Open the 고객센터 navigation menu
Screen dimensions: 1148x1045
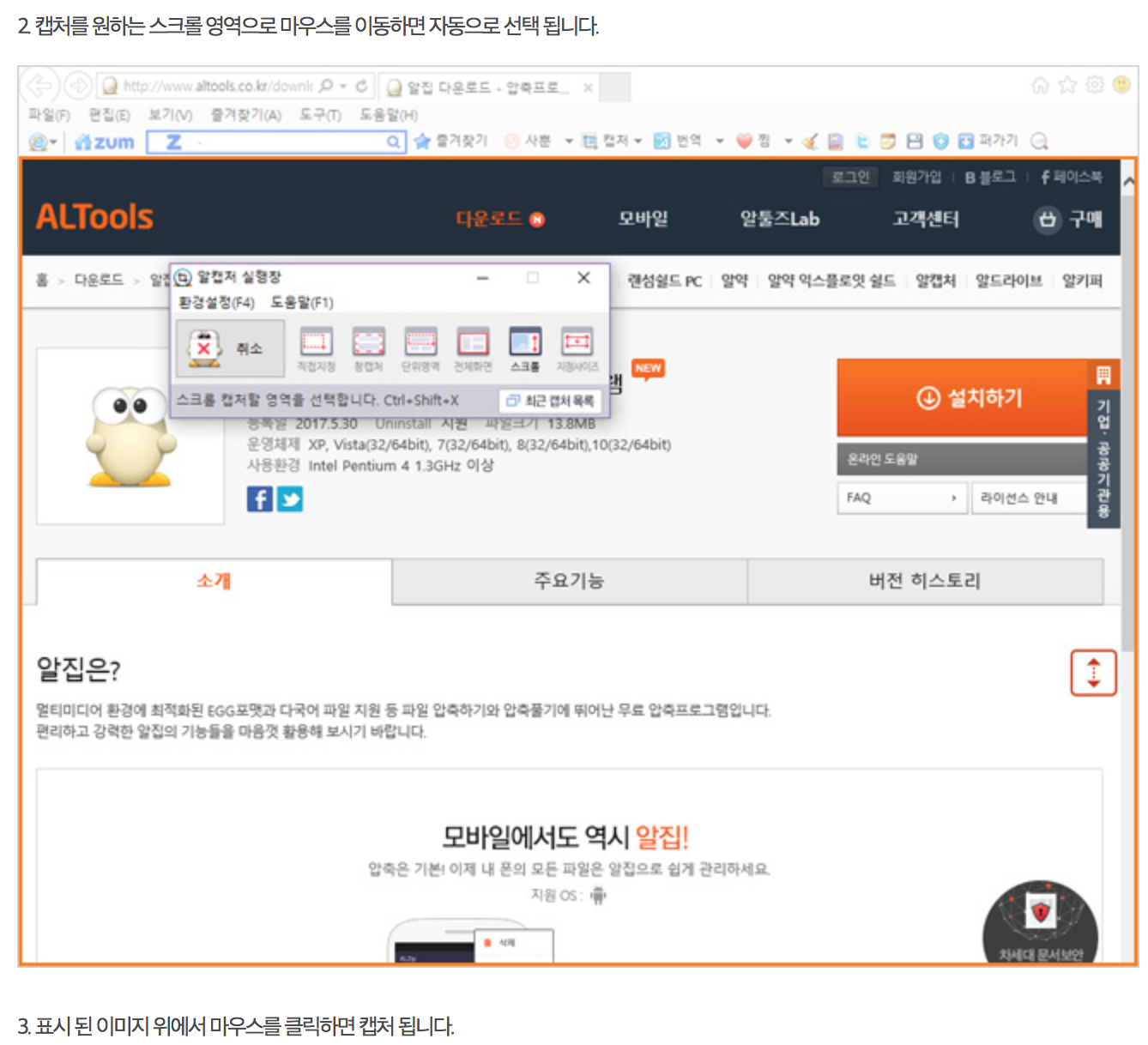pos(926,219)
